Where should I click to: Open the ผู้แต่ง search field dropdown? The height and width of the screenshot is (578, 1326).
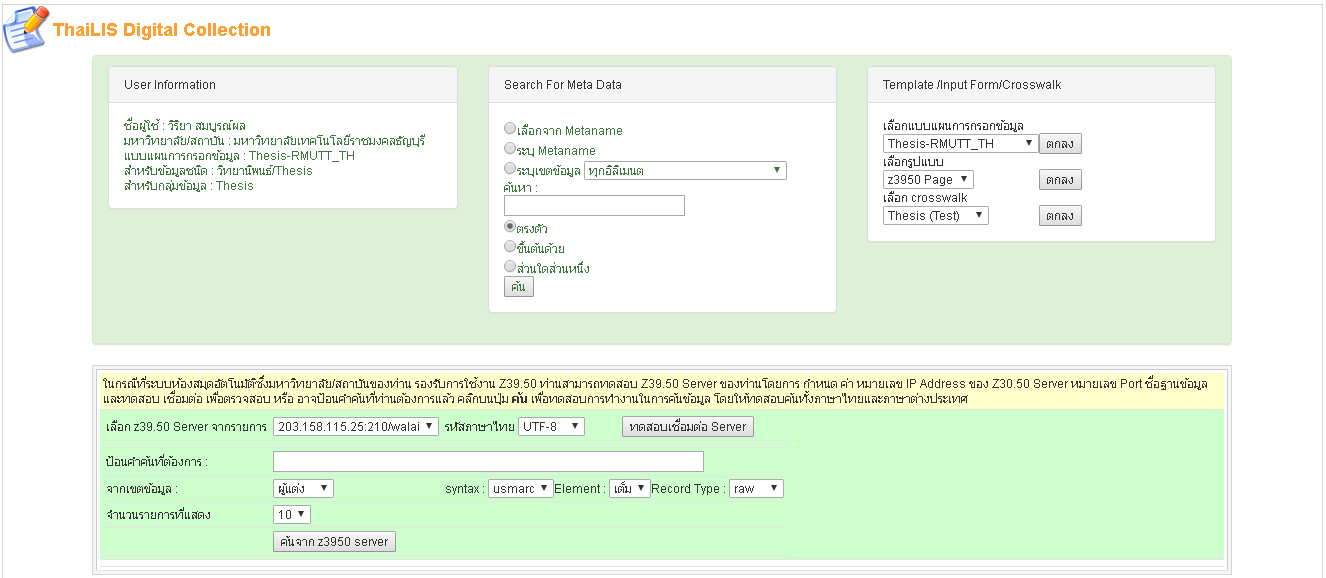coord(303,488)
